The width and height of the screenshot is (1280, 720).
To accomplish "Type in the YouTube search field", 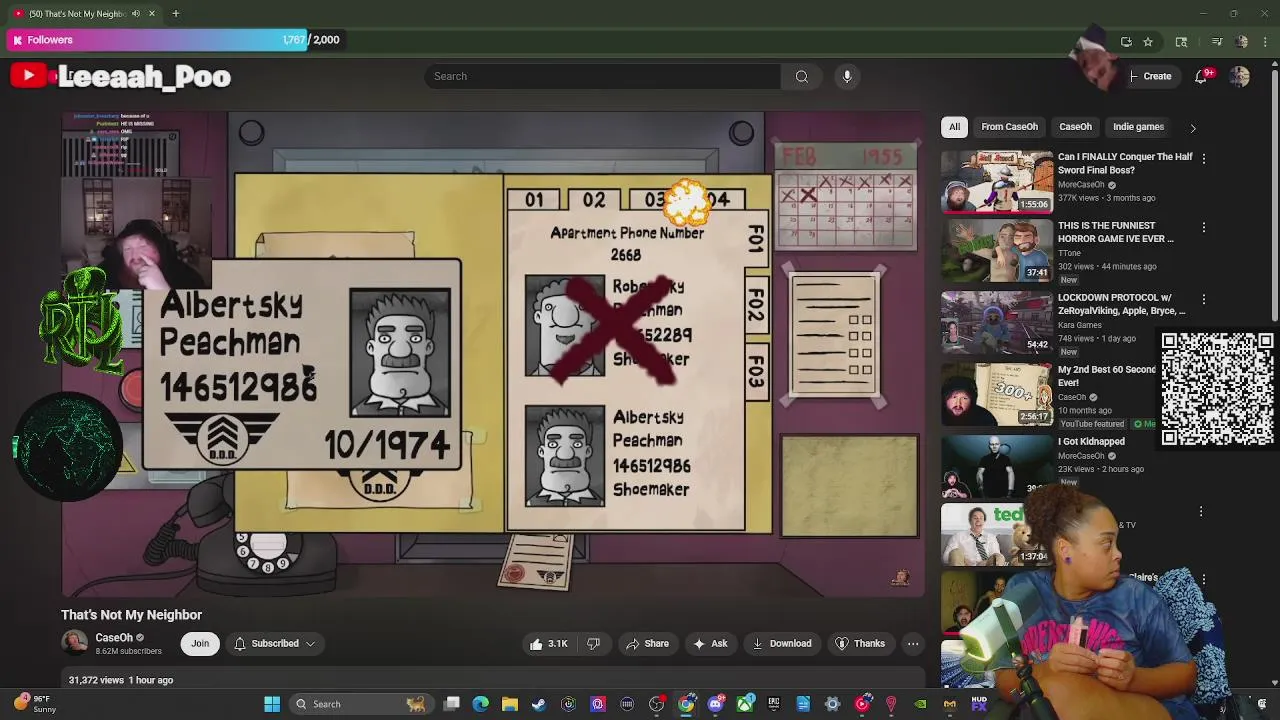I will click(602, 76).
